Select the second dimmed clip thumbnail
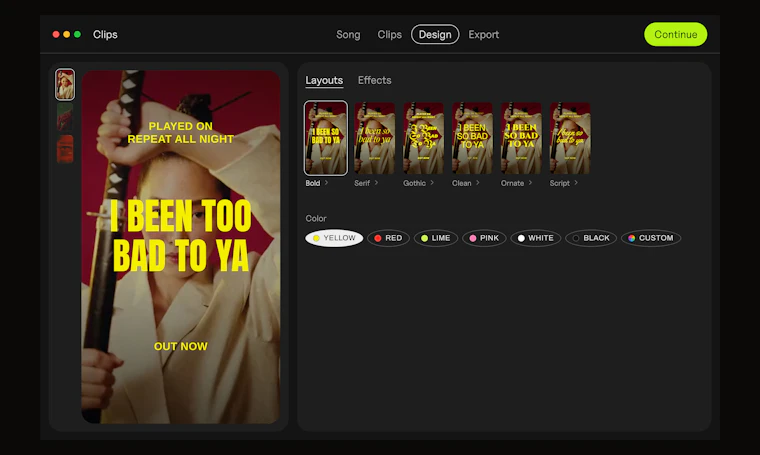Viewport: 760px width, 455px height. [65, 117]
